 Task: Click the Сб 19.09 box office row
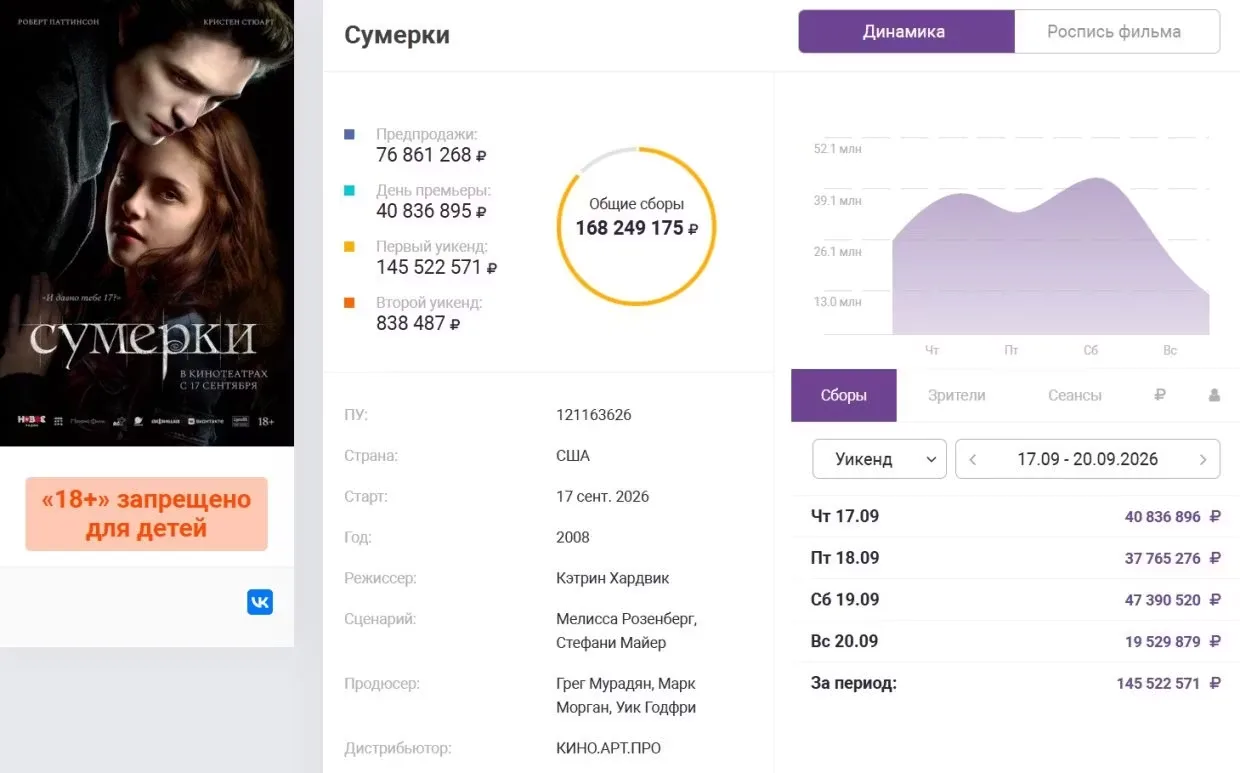[x=1015, y=600]
